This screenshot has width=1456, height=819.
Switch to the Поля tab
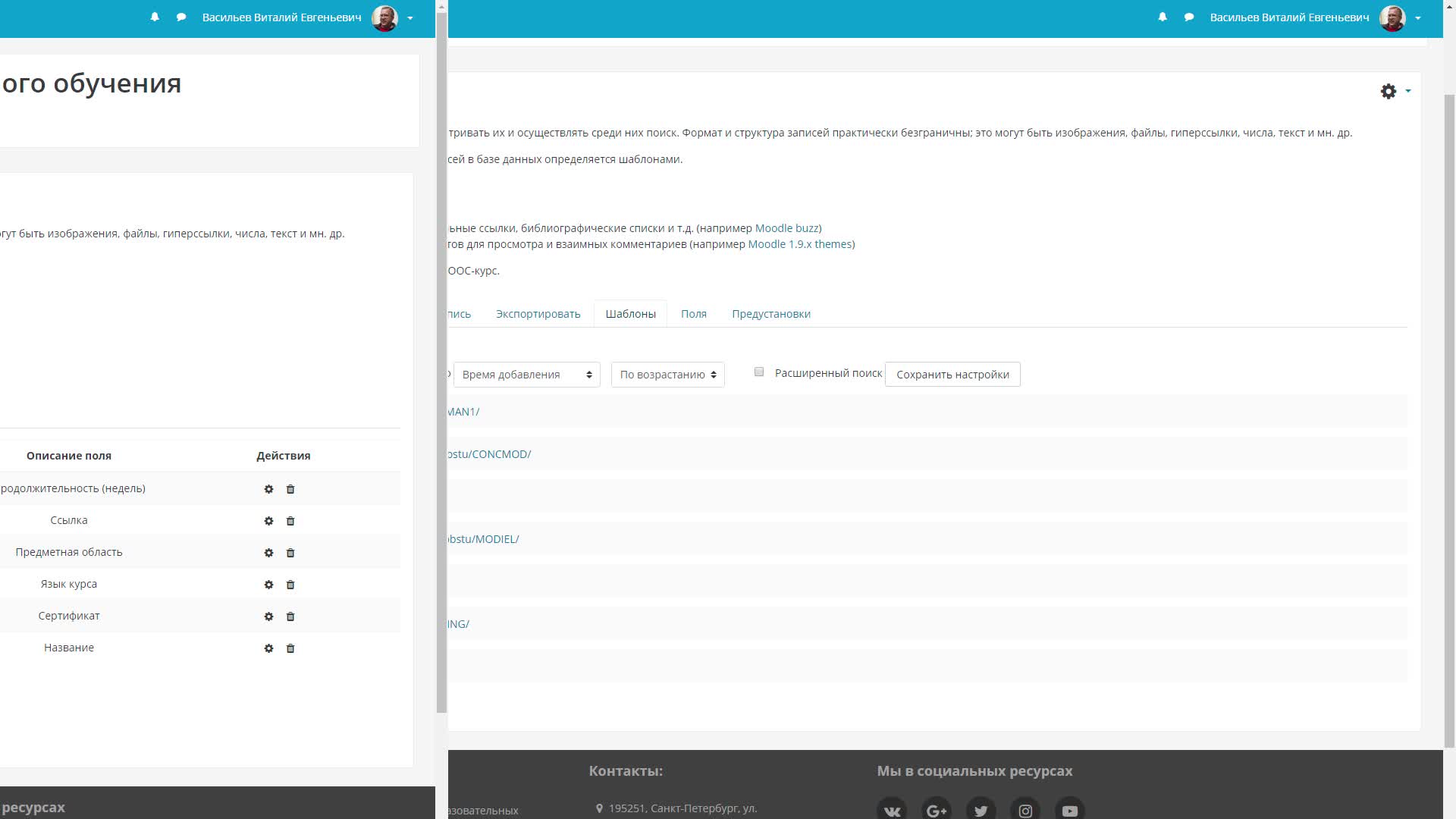[694, 314]
